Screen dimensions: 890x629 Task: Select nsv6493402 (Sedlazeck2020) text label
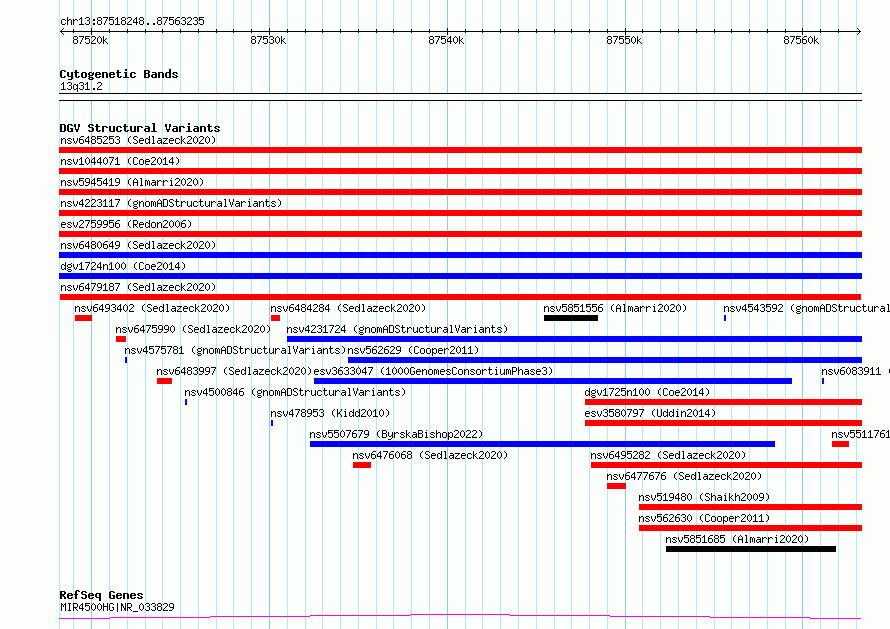tap(152, 308)
